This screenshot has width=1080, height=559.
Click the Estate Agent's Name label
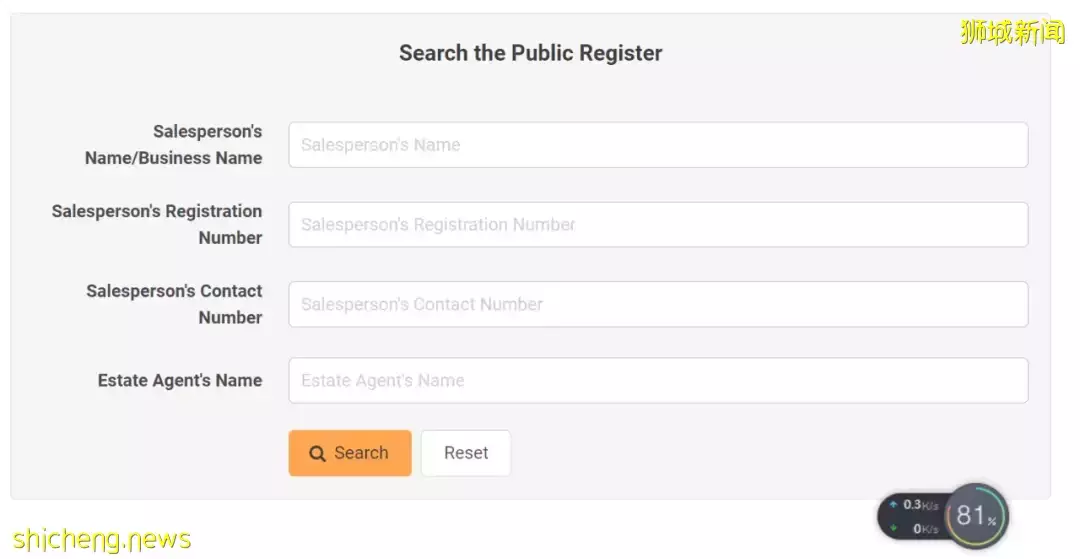(x=180, y=381)
